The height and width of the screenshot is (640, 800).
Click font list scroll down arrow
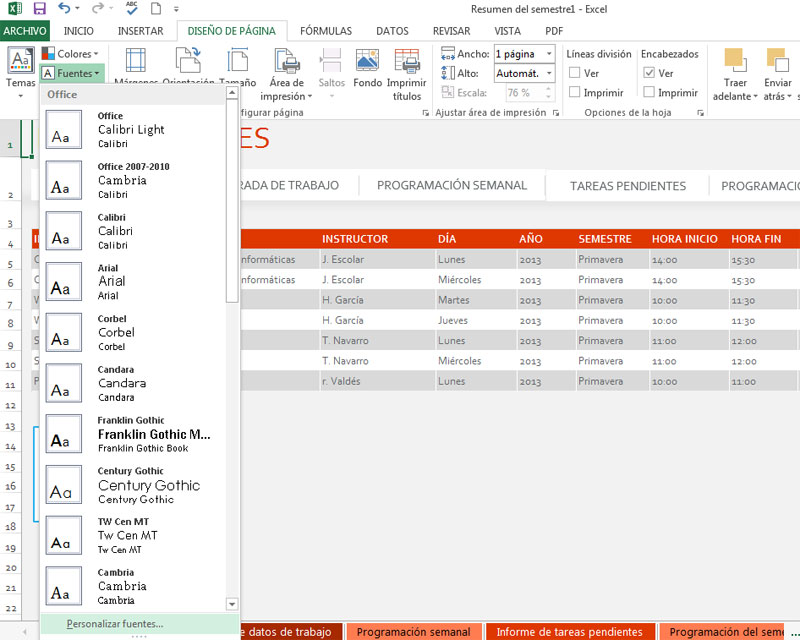232,604
